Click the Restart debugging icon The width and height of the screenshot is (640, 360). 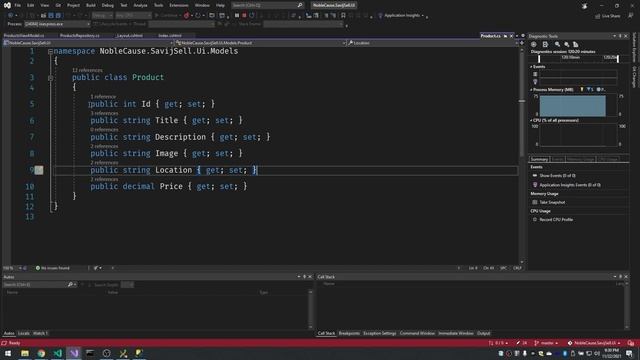252,16
